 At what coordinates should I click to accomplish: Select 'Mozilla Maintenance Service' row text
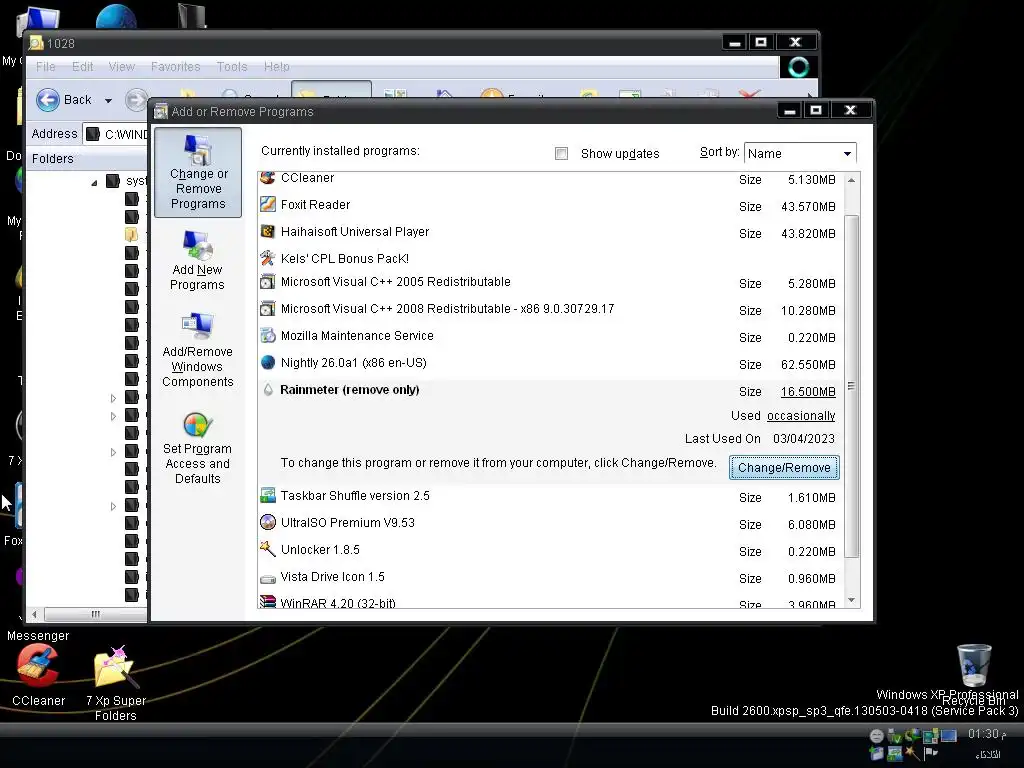coord(357,336)
